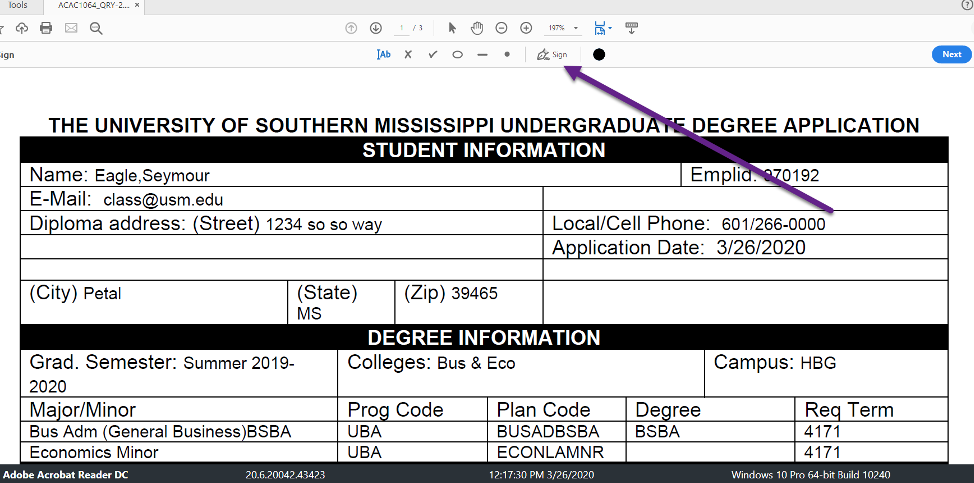The image size is (974, 483).
Task: Zoom in with the plus circle
Action: [526, 28]
